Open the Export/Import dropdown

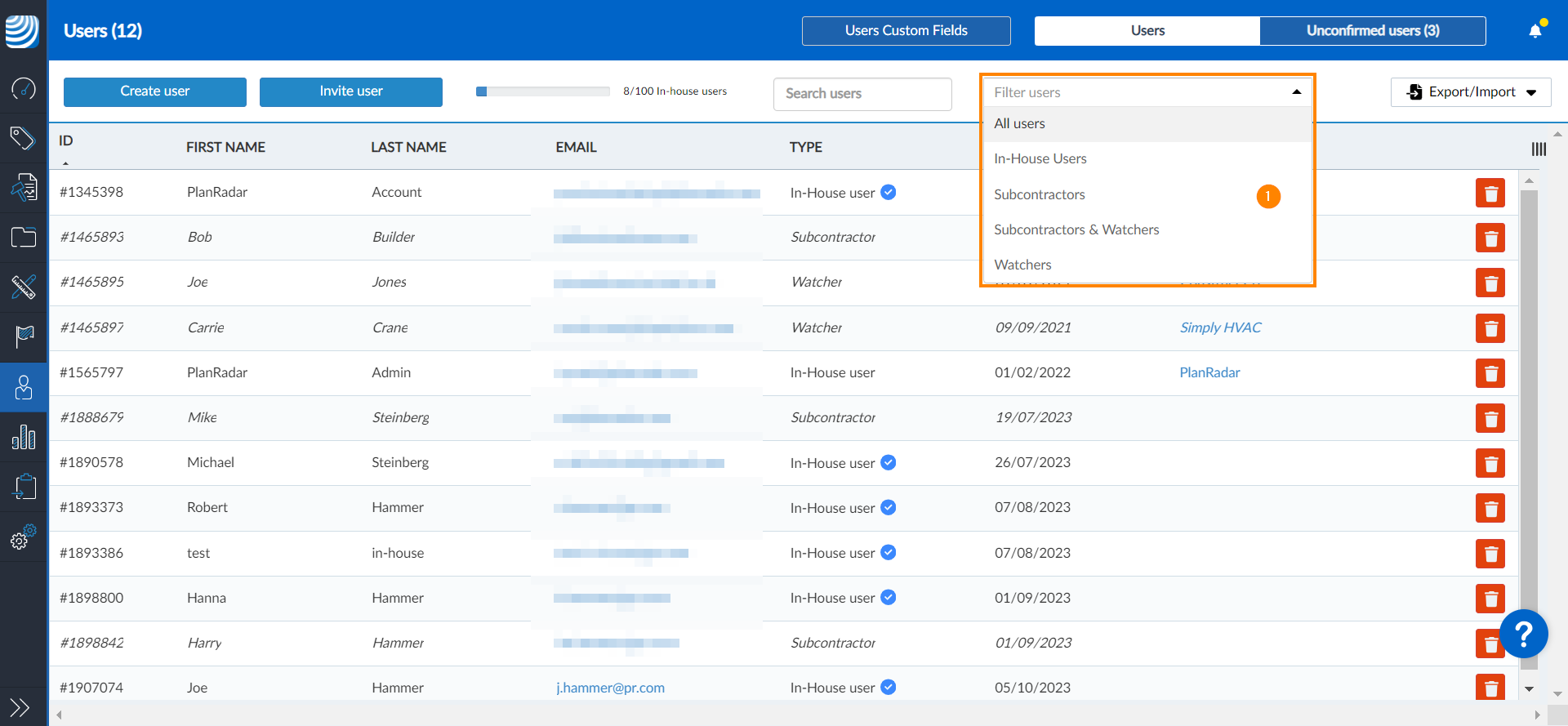point(1471,92)
